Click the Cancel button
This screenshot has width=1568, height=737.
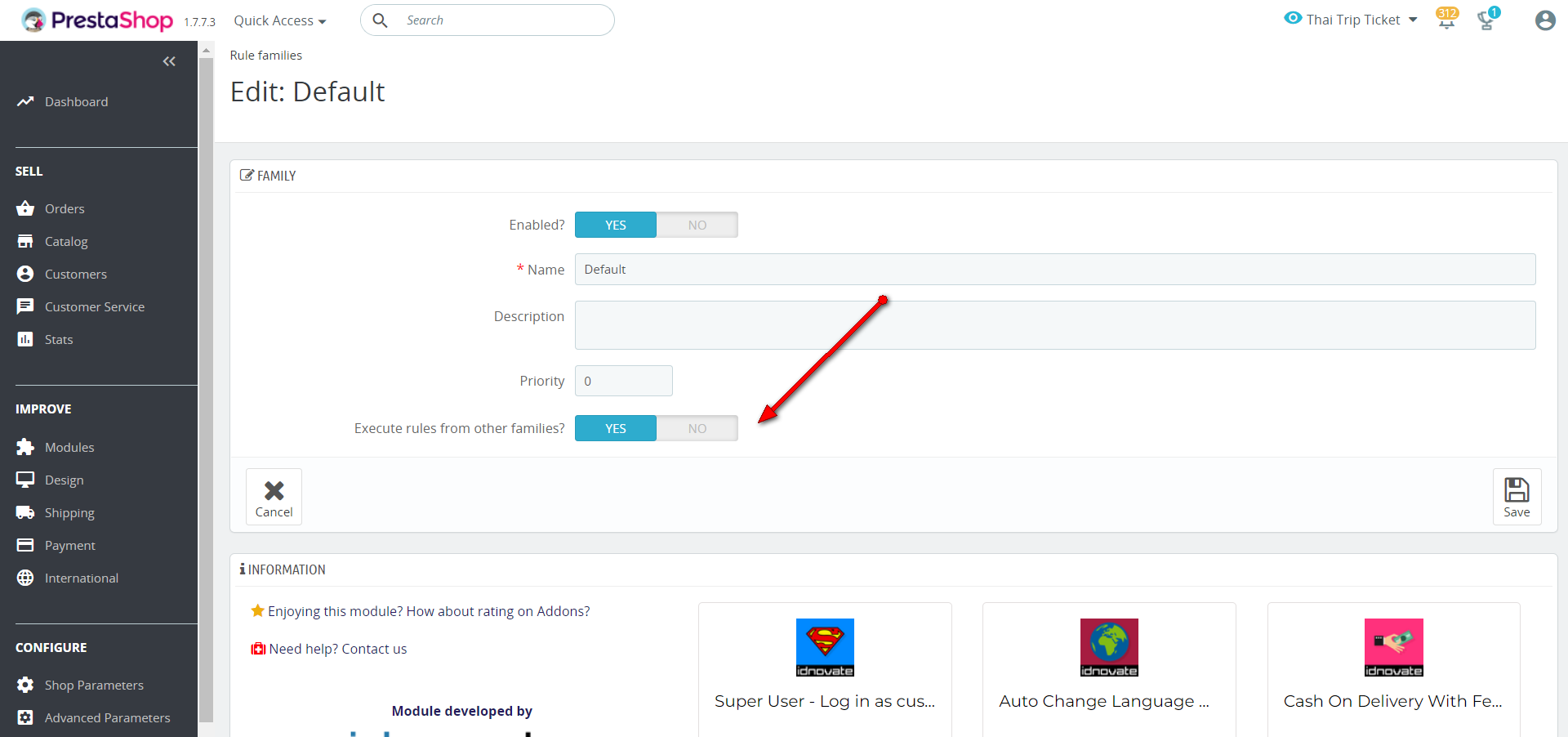(274, 497)
